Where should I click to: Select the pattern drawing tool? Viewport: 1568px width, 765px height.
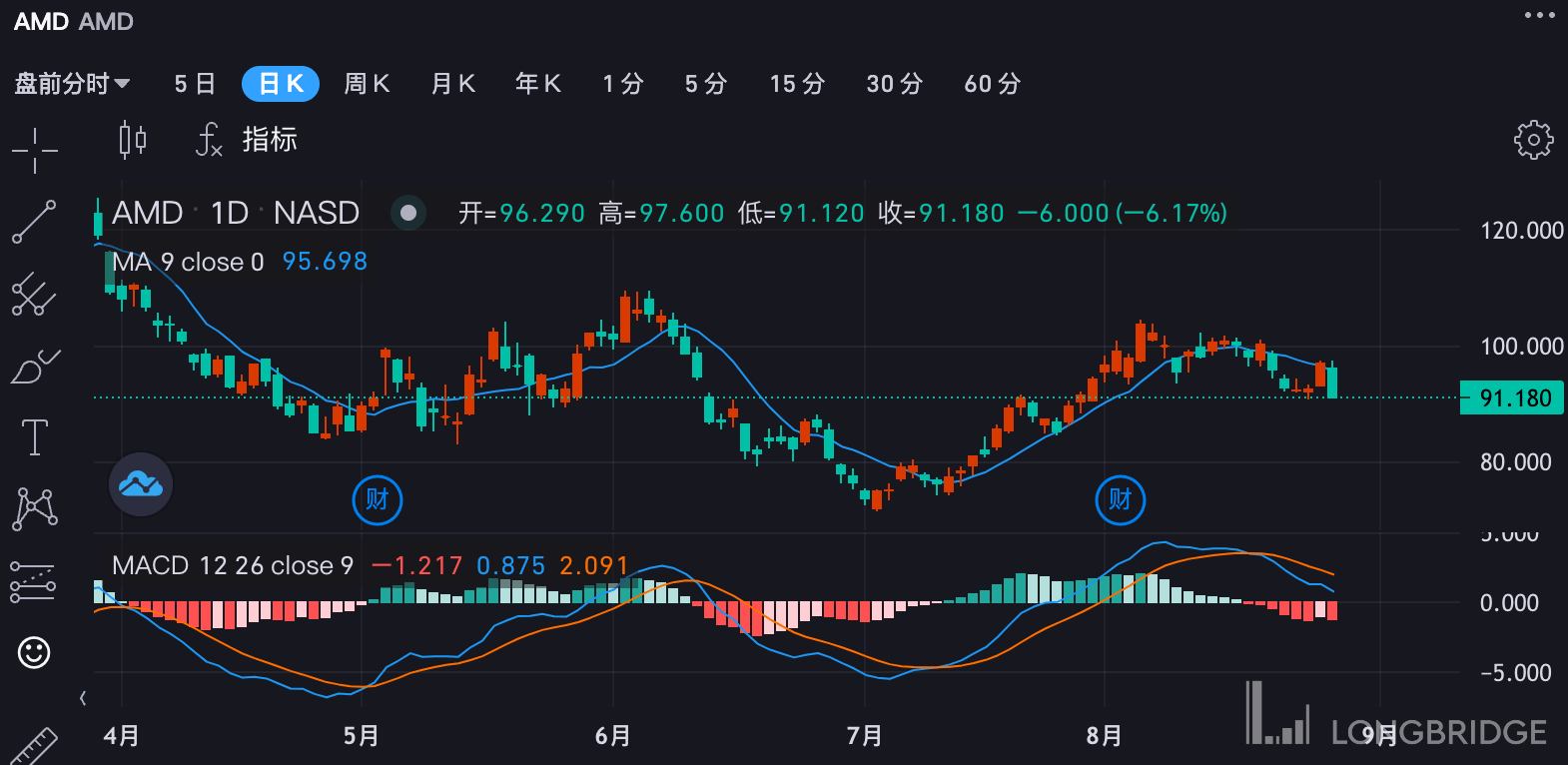coord(35,508)
